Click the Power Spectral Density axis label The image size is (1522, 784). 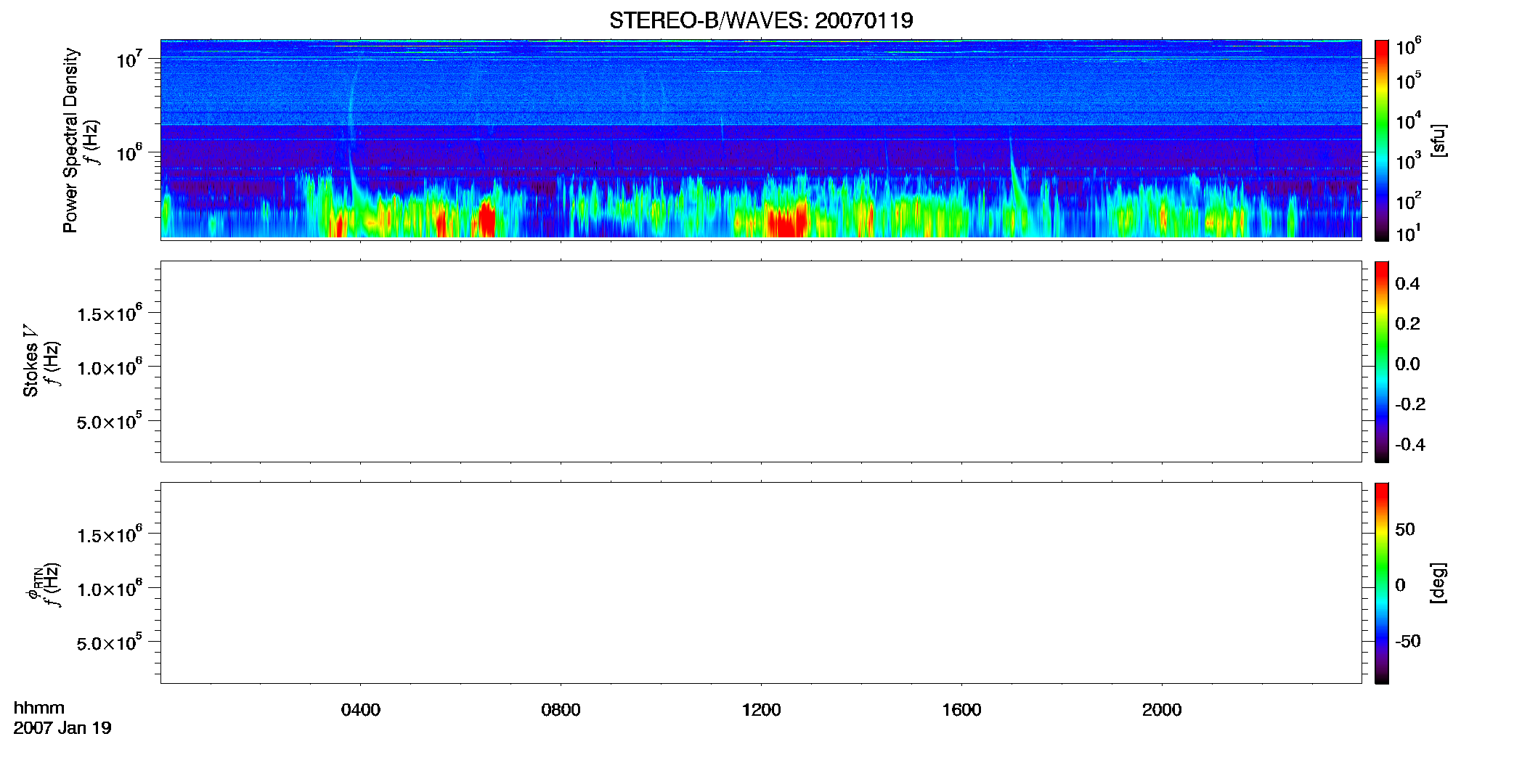(70, 140)
